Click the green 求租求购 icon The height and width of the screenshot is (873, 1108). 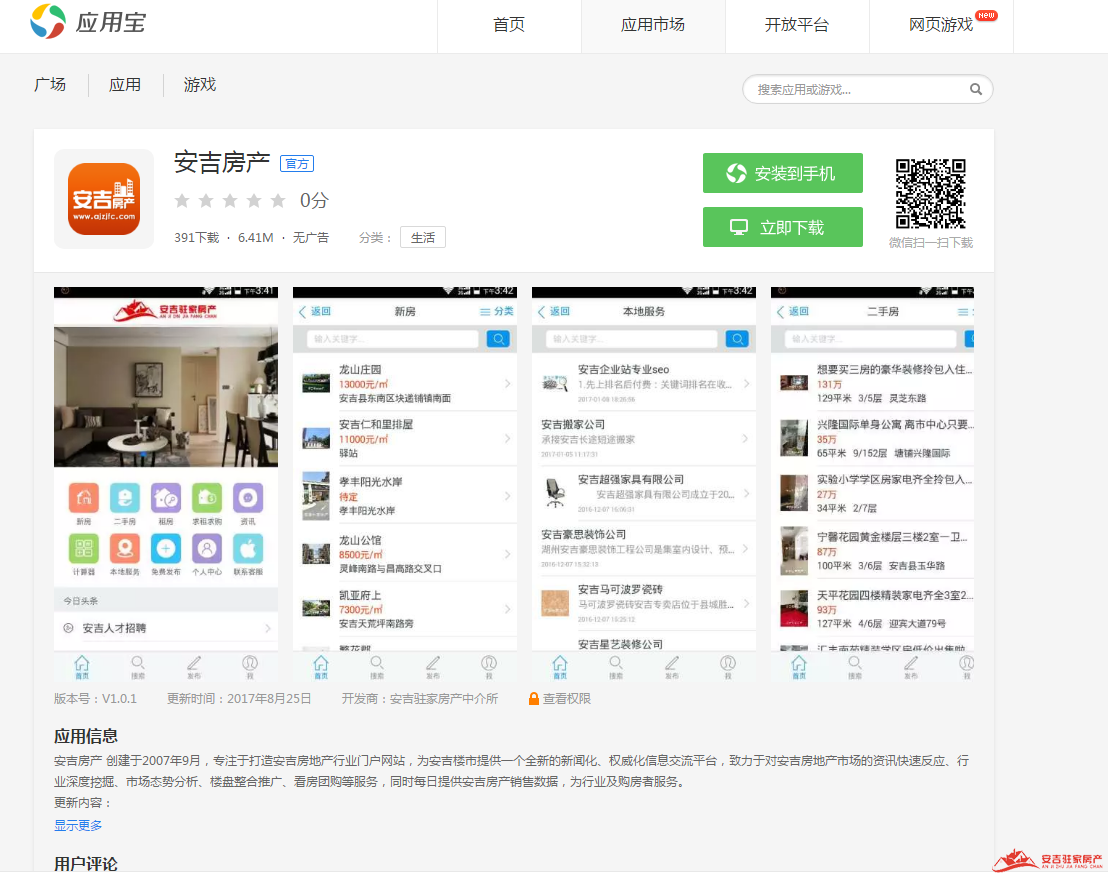[207, 498]
